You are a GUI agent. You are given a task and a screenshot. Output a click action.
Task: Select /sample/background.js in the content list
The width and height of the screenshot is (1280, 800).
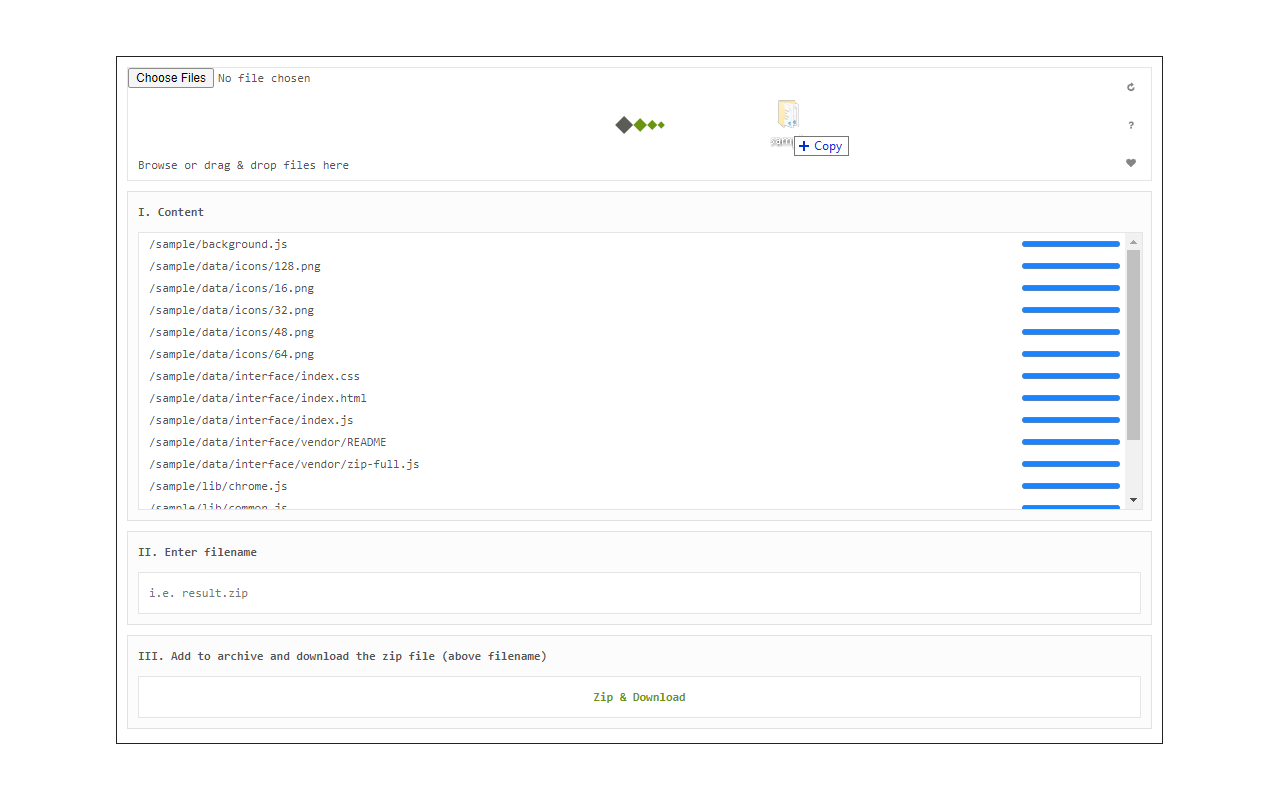(x=218, y=244)
